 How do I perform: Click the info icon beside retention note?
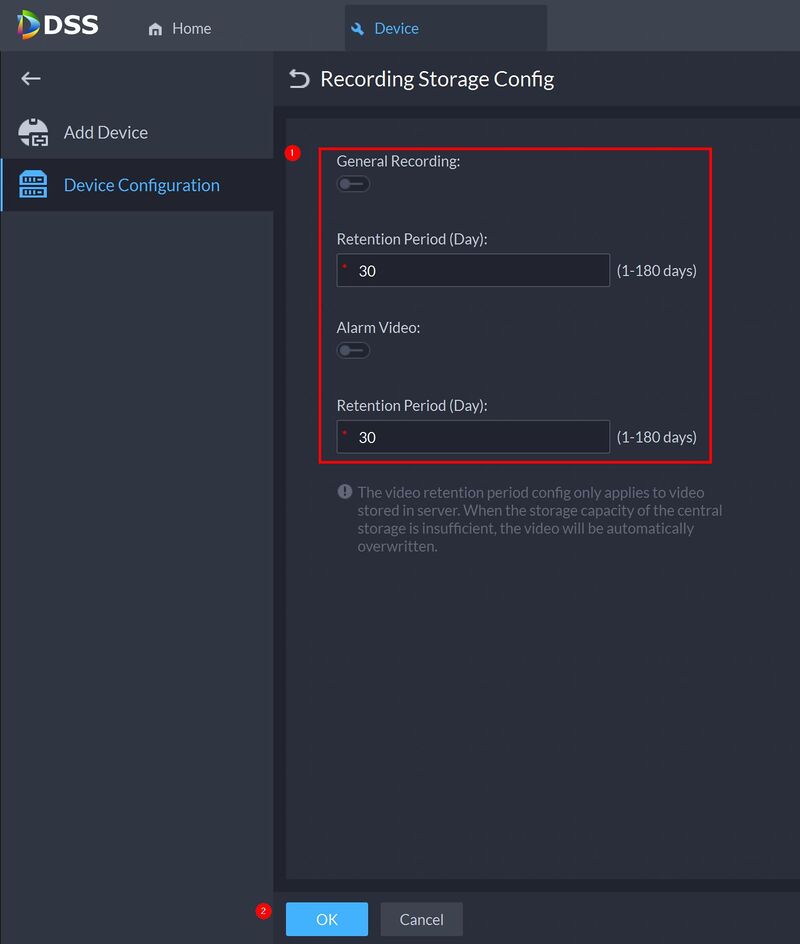tap(345, 492)
